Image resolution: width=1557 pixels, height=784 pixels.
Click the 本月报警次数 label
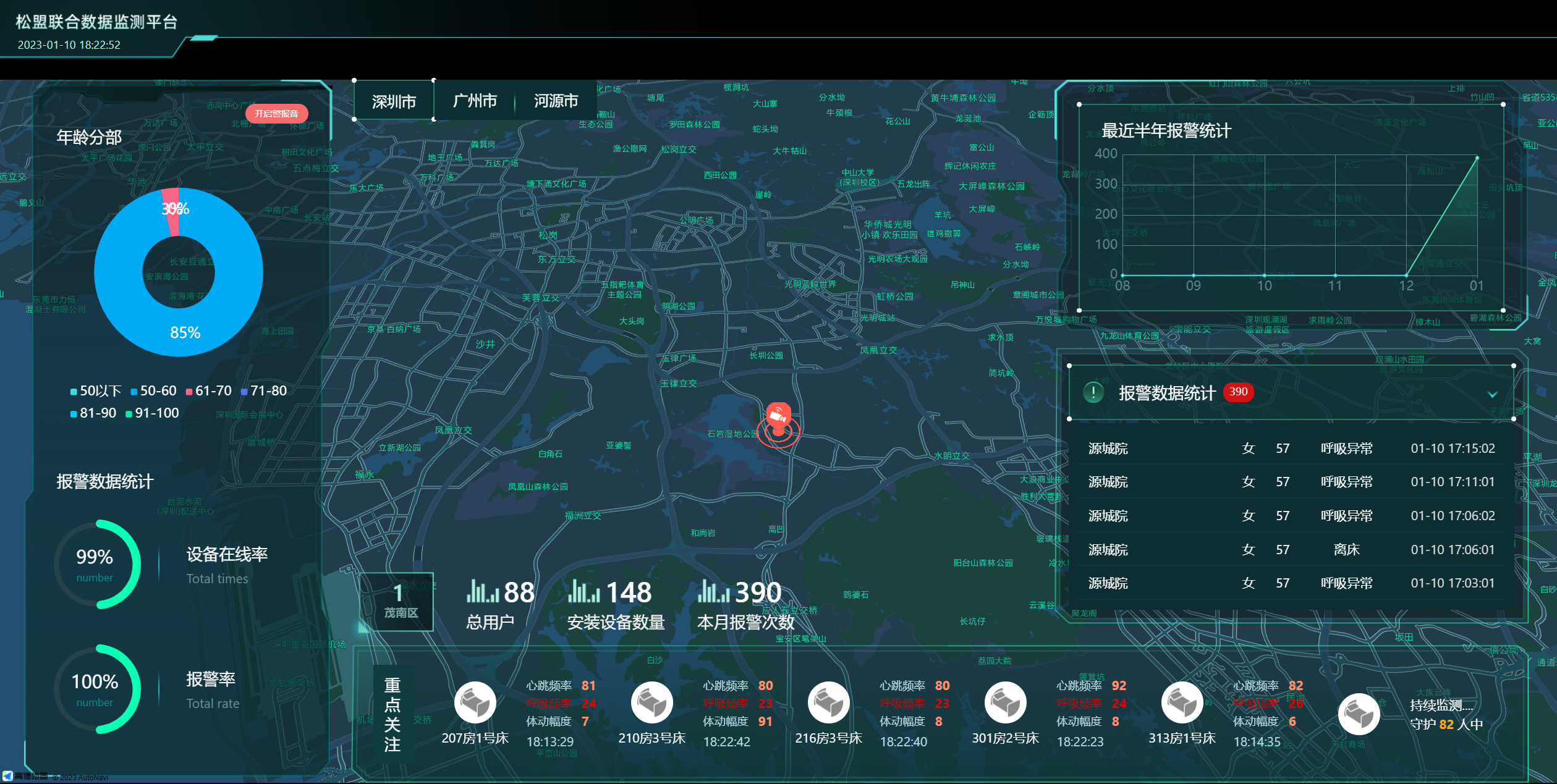746,622
